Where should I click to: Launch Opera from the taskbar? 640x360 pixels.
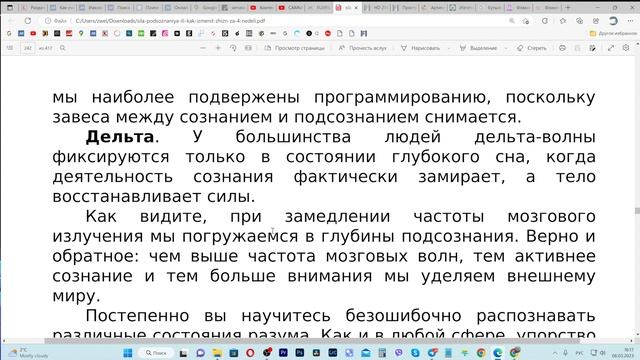pos(250,353)
